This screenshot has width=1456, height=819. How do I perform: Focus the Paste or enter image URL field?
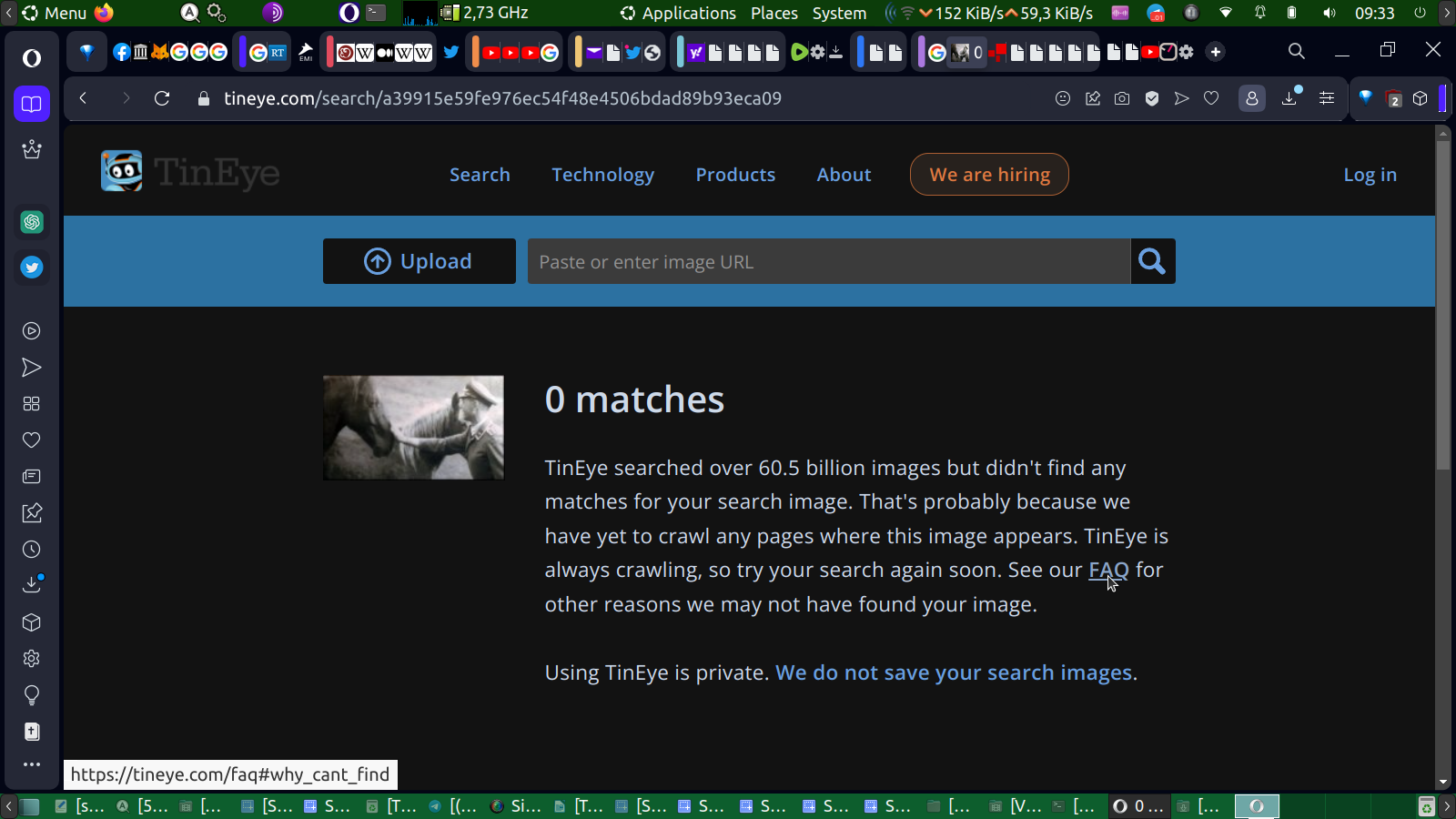coord(829,261)
